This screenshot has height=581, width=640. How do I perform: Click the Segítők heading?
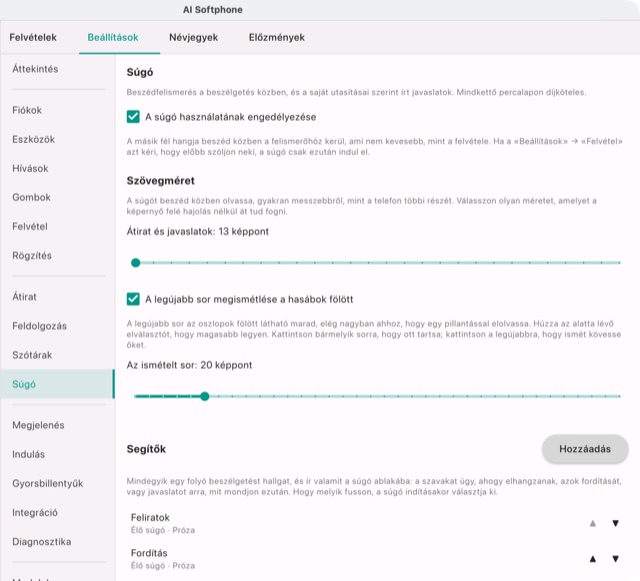(146, 449)
